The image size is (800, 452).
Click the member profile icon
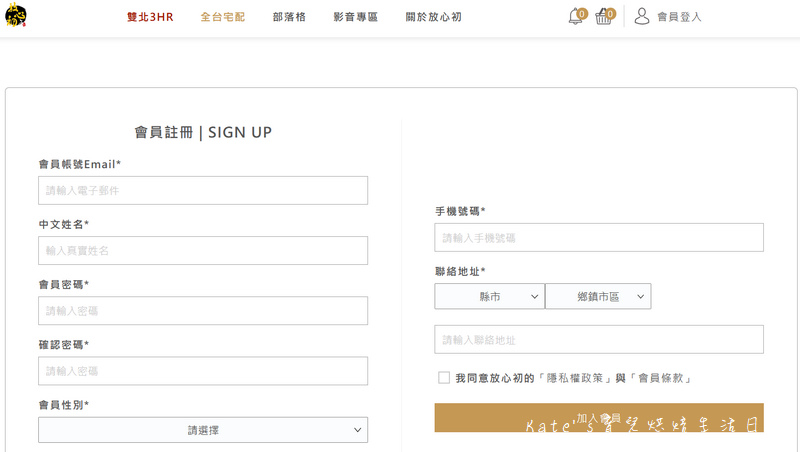pyautogui.click(x=642, y=17)
